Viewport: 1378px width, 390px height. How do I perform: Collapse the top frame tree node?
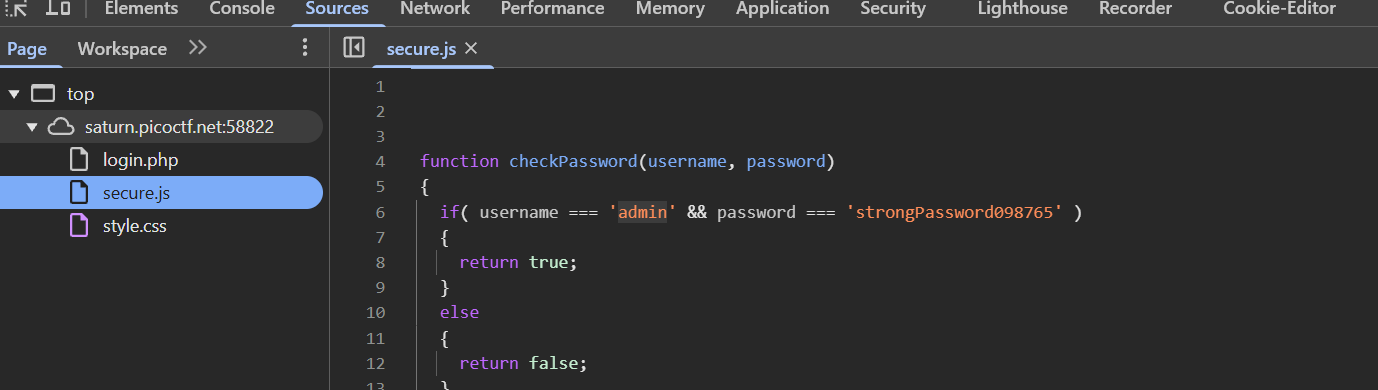(14, 94)
